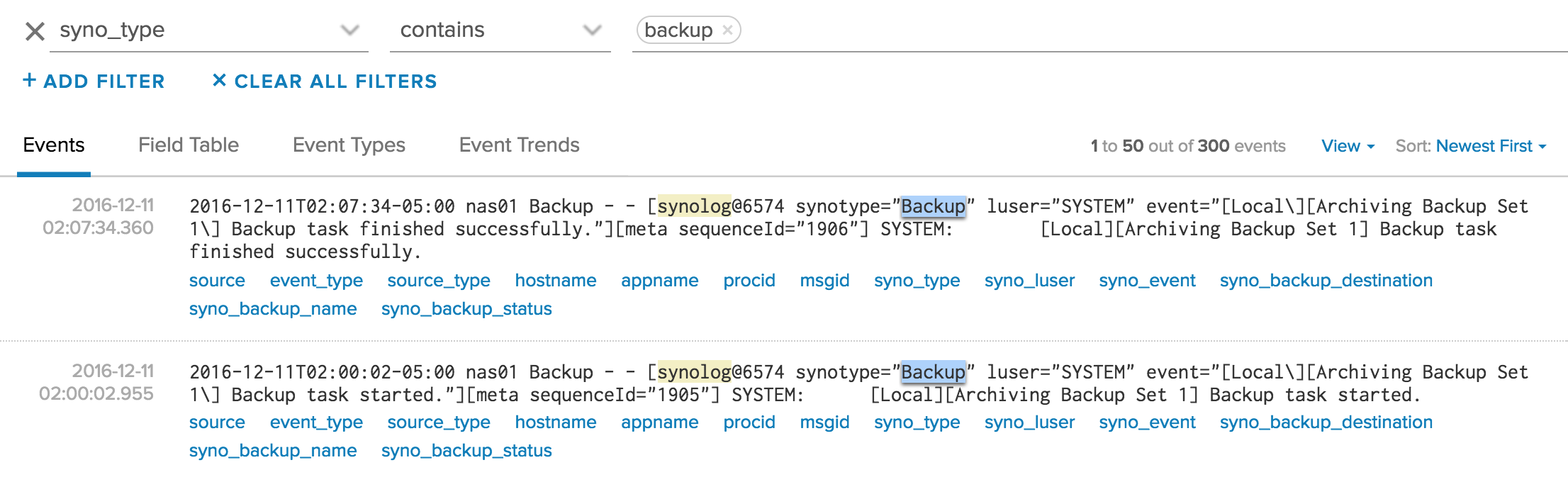Switch to the Field Table tab
1568x482 pixels.
[189, 145]
